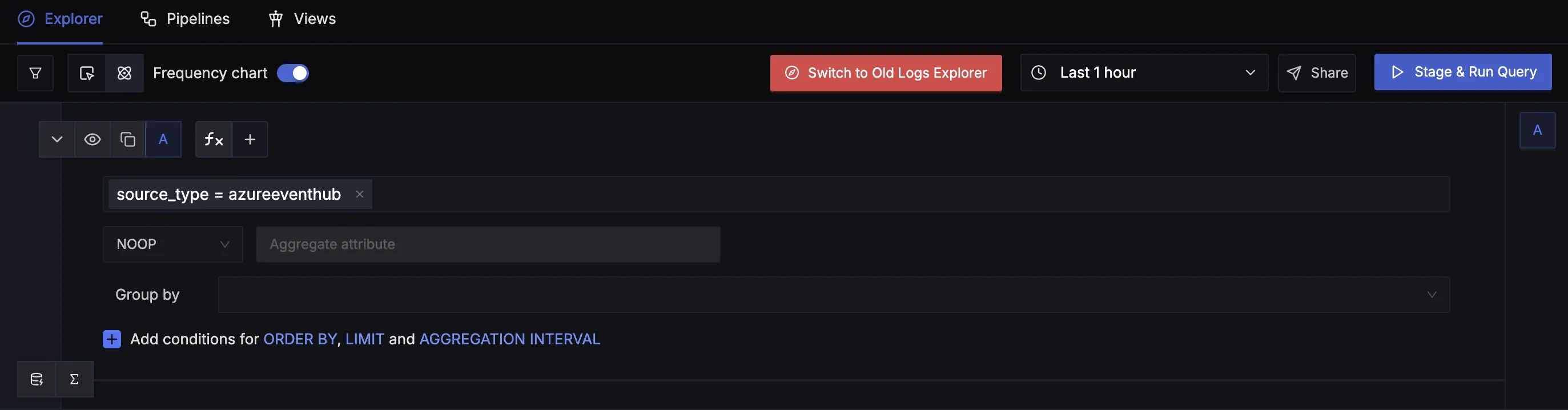The width and height of the screenshot is (1568, 410).
Task: Click Stage & Run Query
Action: [1463, 72]
